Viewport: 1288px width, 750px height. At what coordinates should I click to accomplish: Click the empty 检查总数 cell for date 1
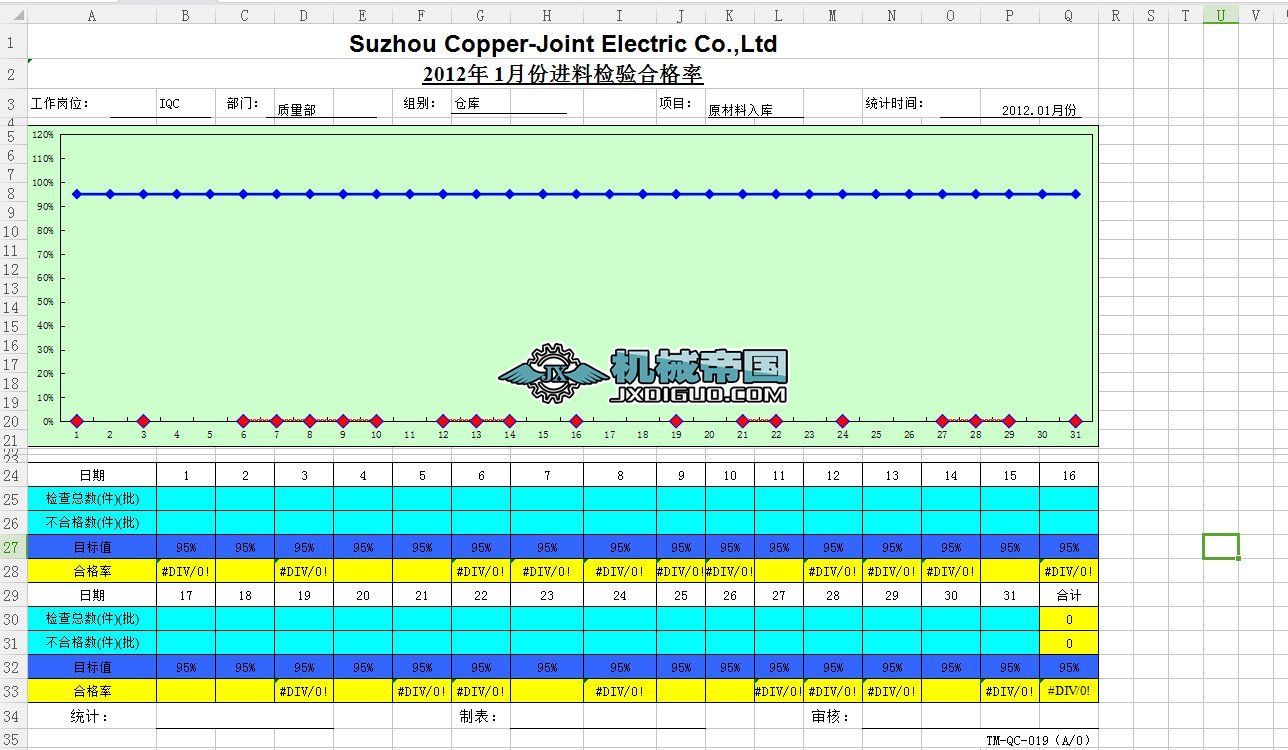tap(186, 498)
